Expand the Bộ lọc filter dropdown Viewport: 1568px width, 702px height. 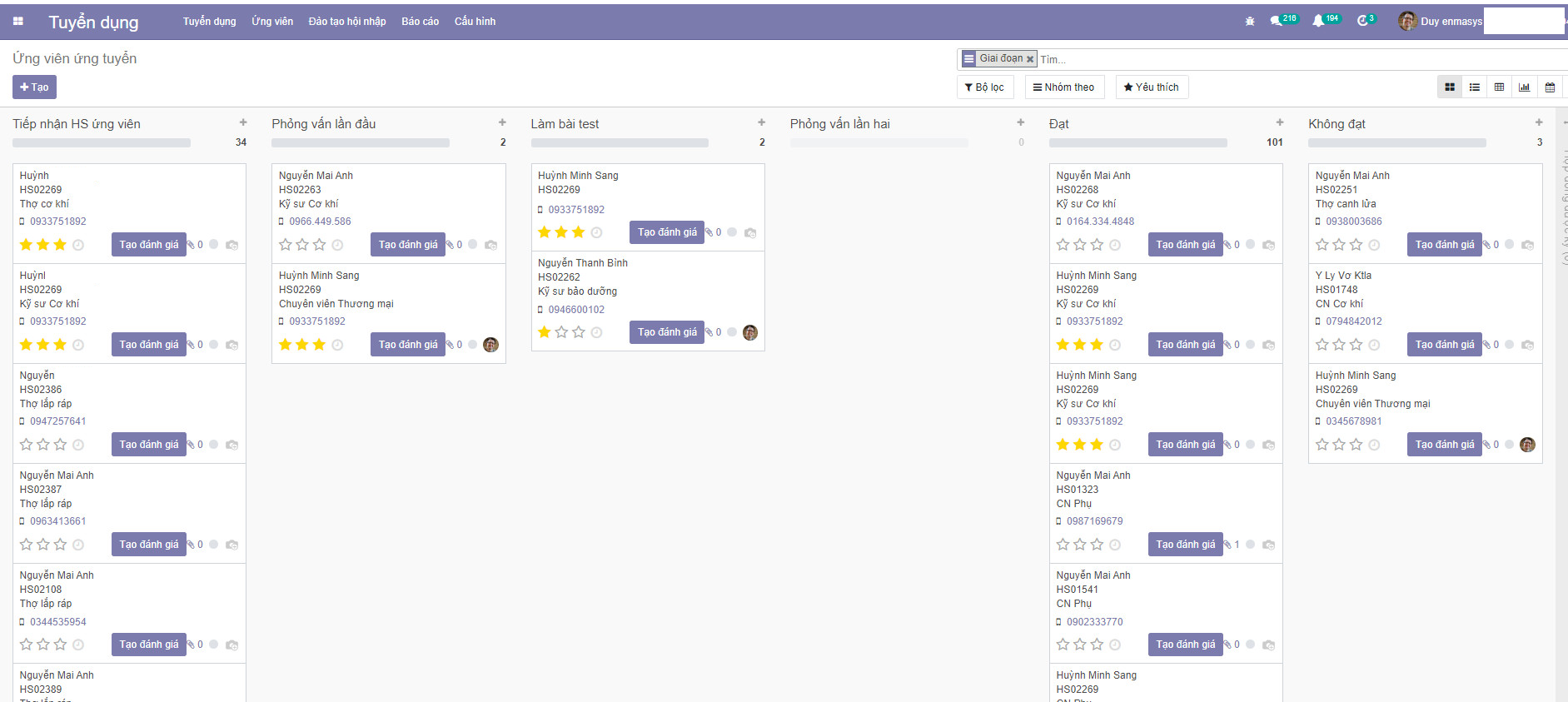point(984,87)
